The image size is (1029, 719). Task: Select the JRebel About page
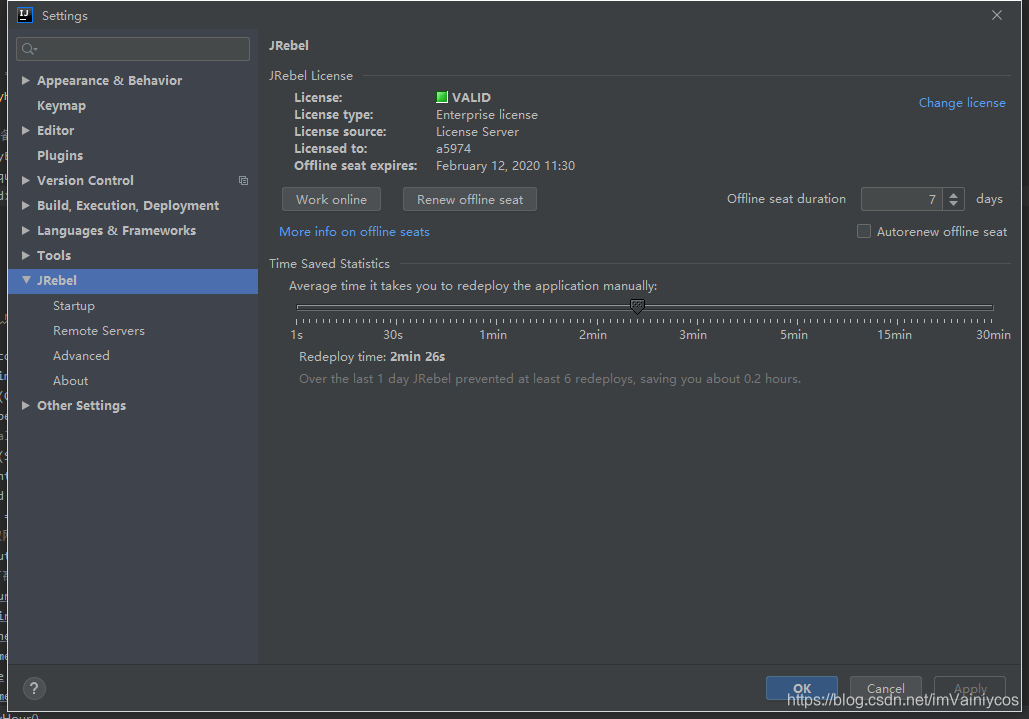pos(70,380)
